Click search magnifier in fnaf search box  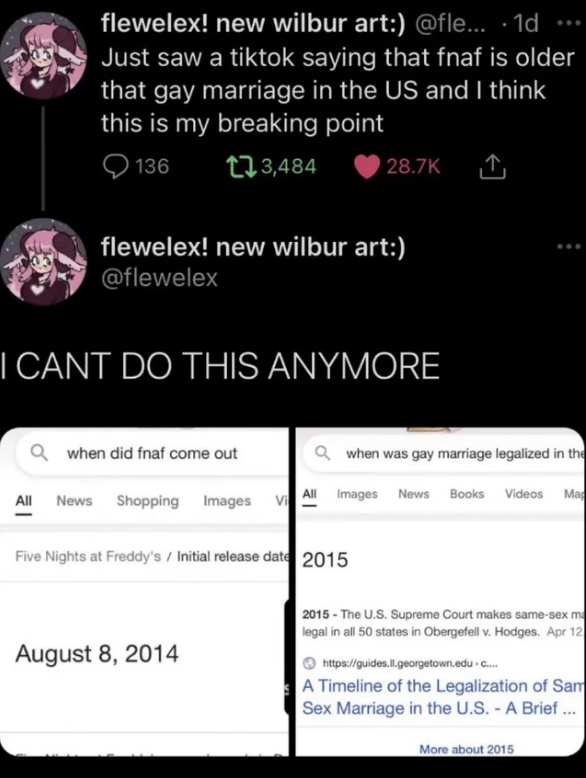39,453
